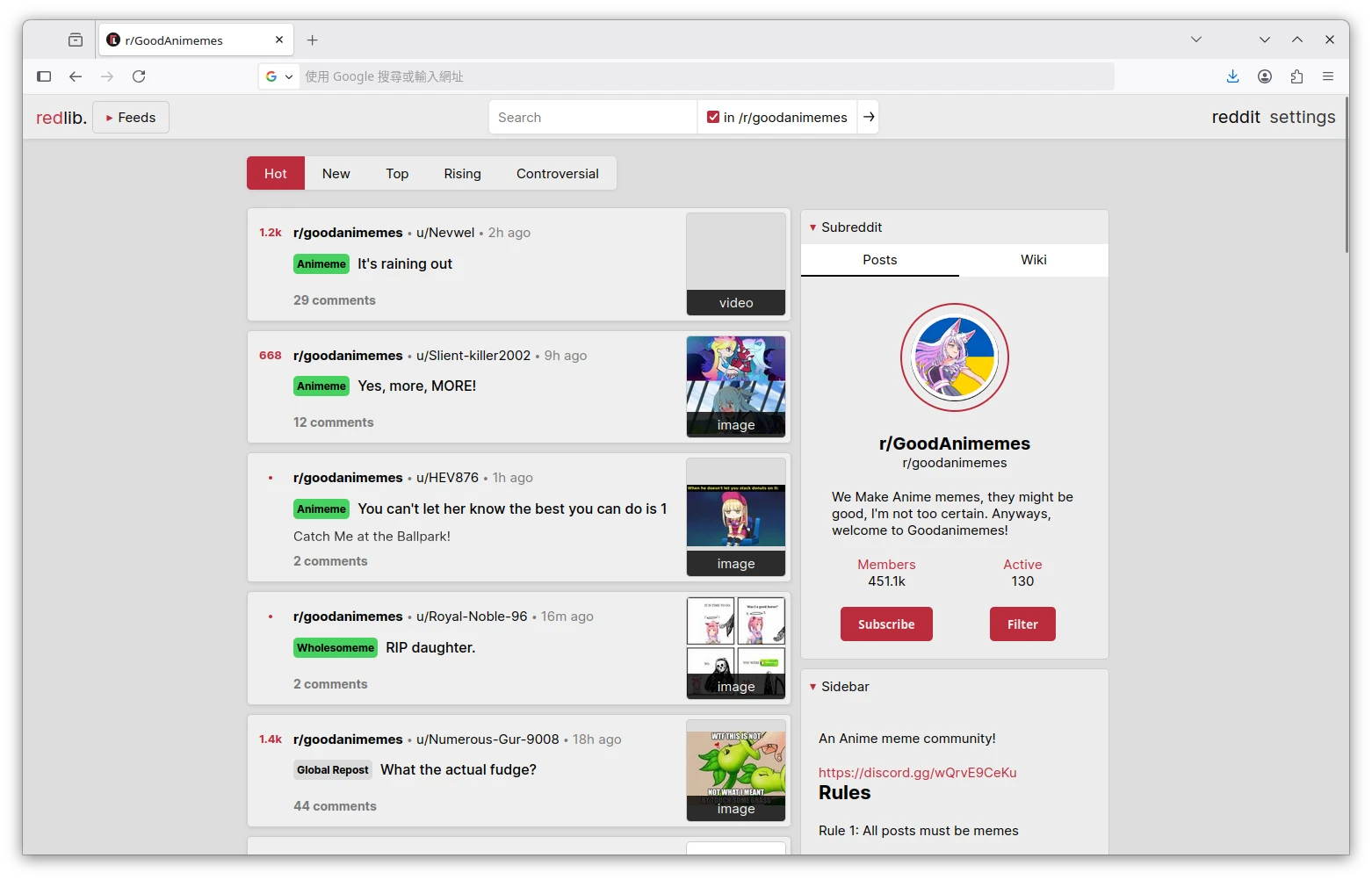Open the browser hamburger menu

pyautogui.click(x=1328, y=76)
